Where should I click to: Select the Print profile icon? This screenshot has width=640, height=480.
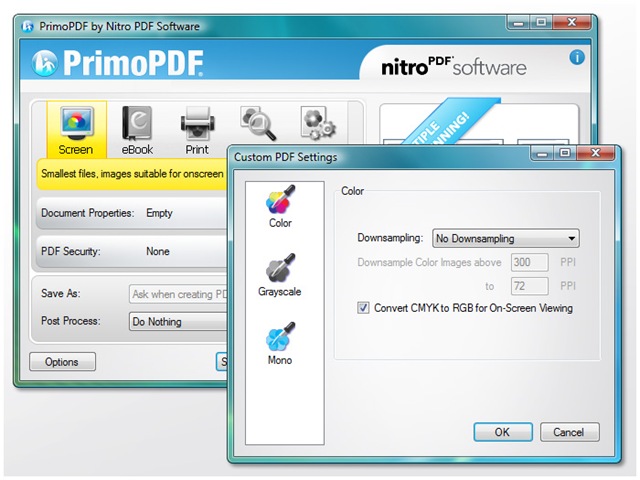click(x=197, y=130)
